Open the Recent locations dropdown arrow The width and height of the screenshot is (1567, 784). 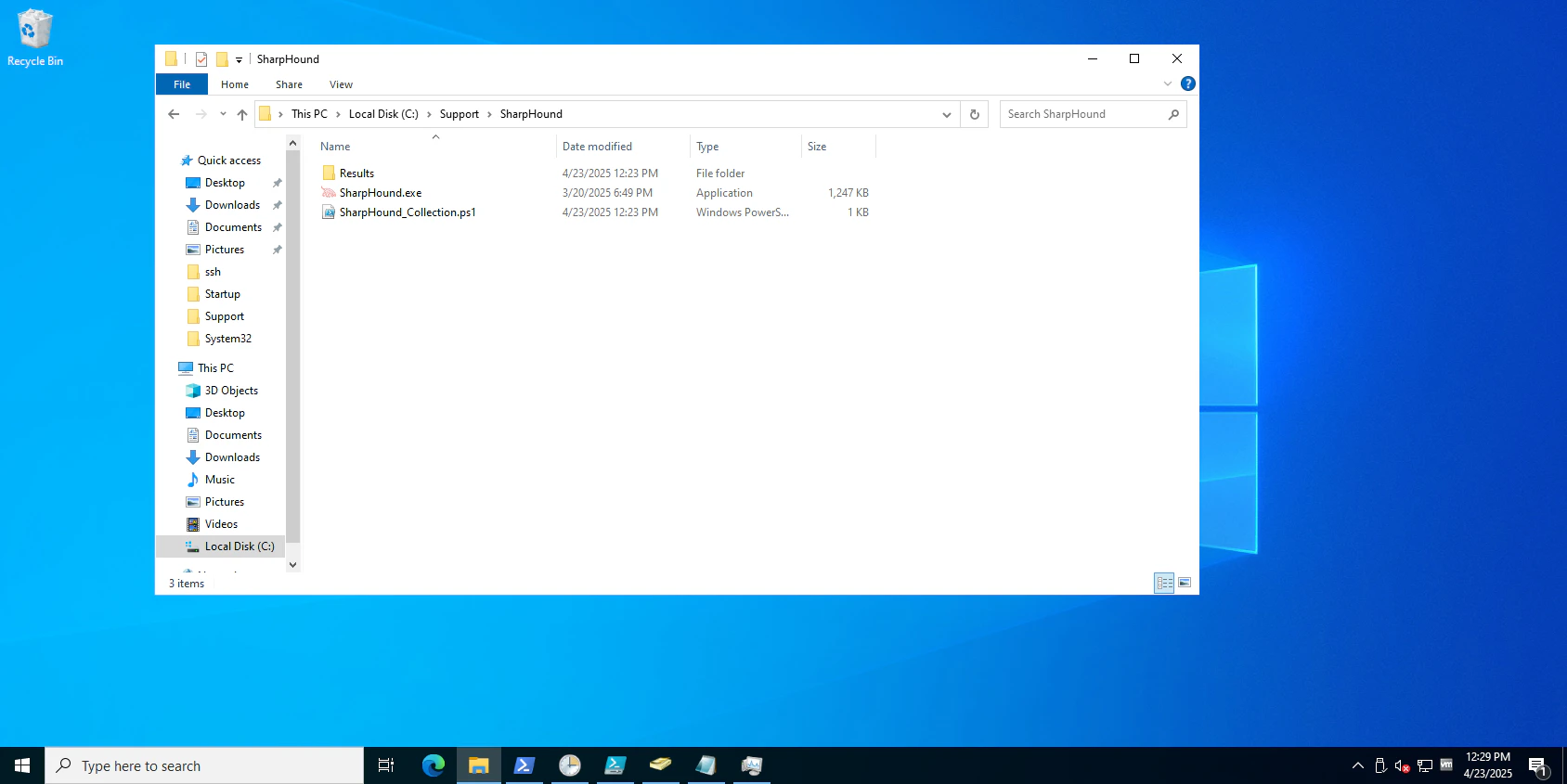pyautogui.click(x=223, y=114)
